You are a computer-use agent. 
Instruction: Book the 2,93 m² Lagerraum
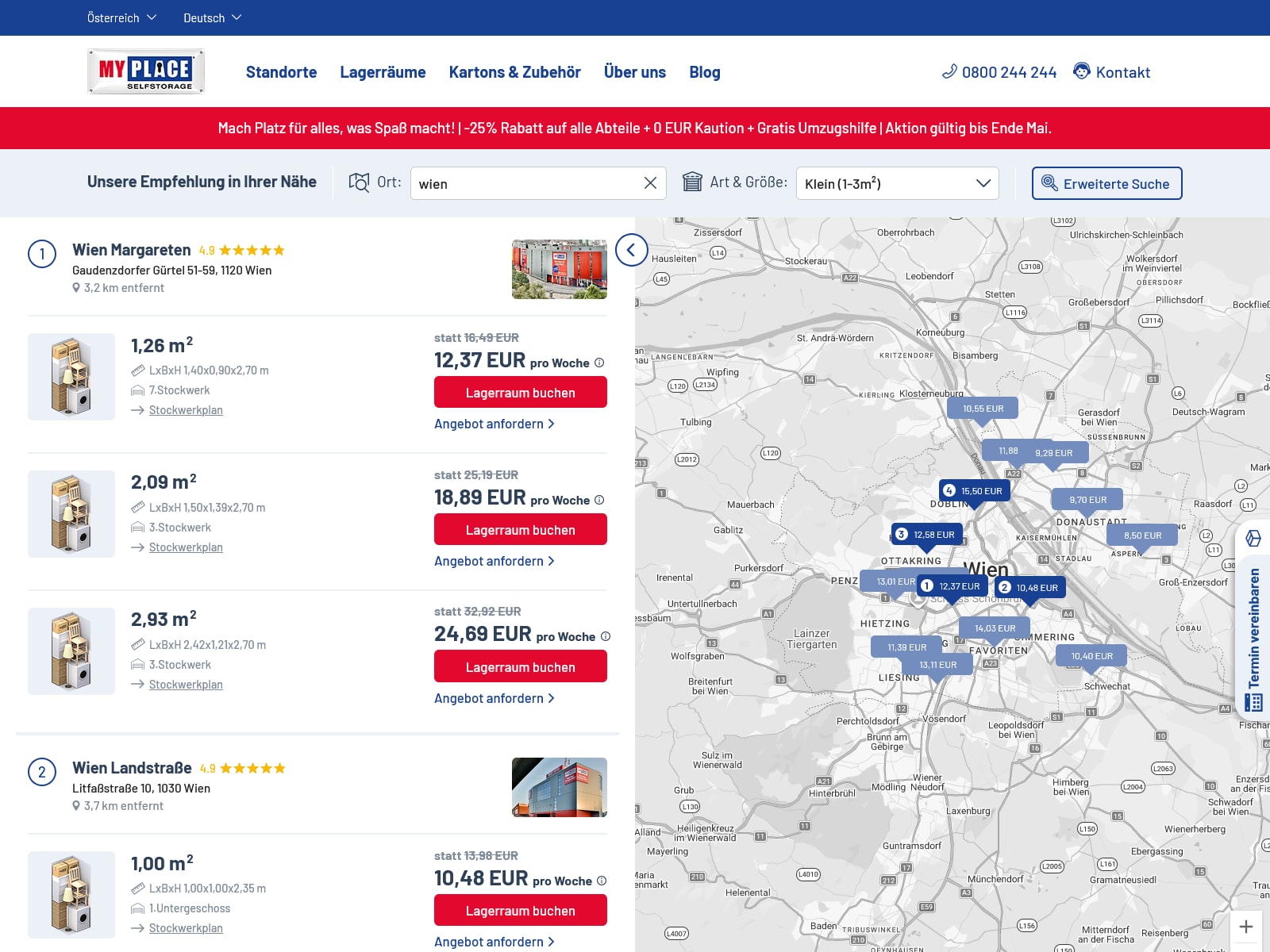521,667
